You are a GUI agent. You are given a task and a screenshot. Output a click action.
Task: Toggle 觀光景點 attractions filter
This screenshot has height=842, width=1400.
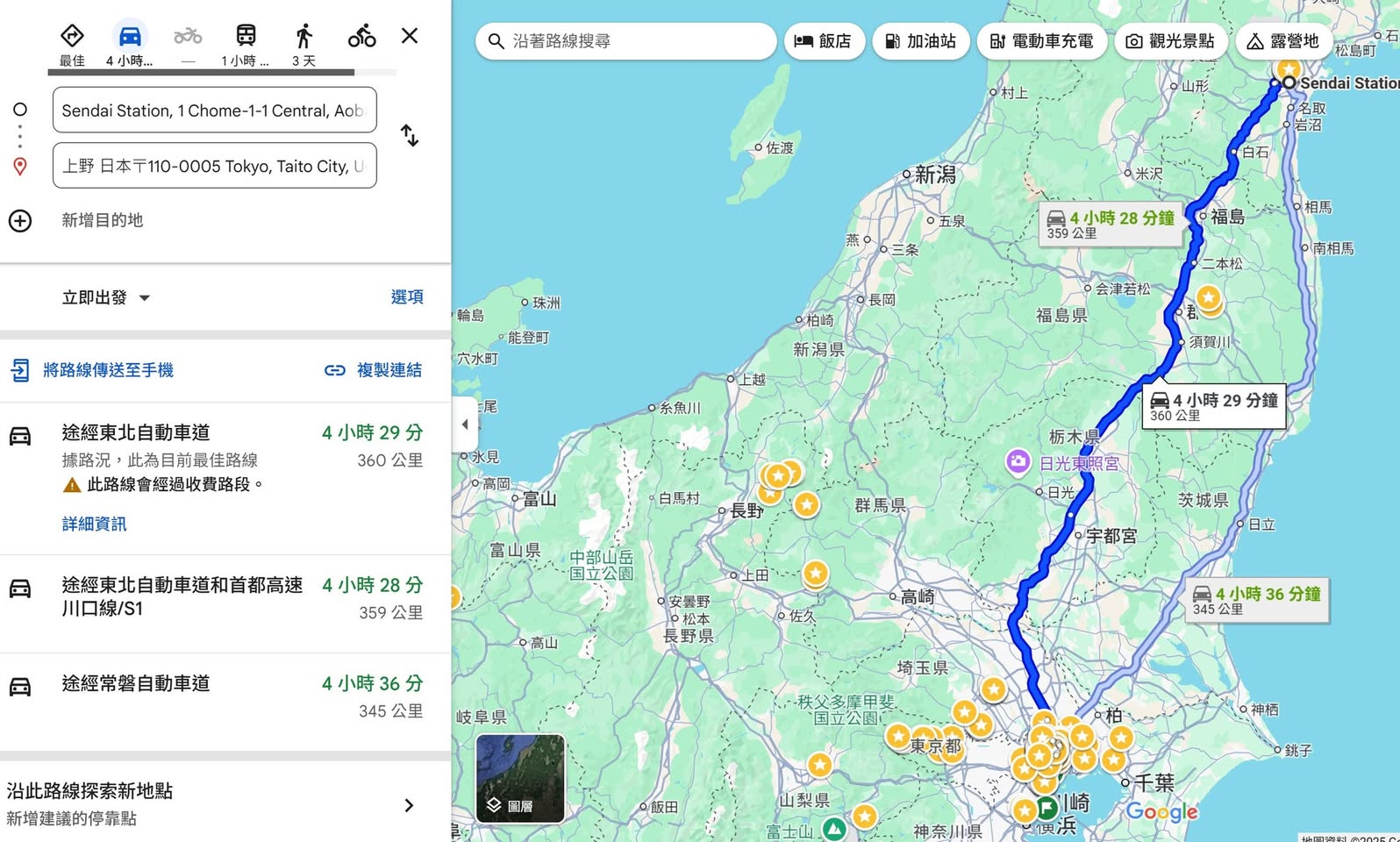(x=1170, y=41)
